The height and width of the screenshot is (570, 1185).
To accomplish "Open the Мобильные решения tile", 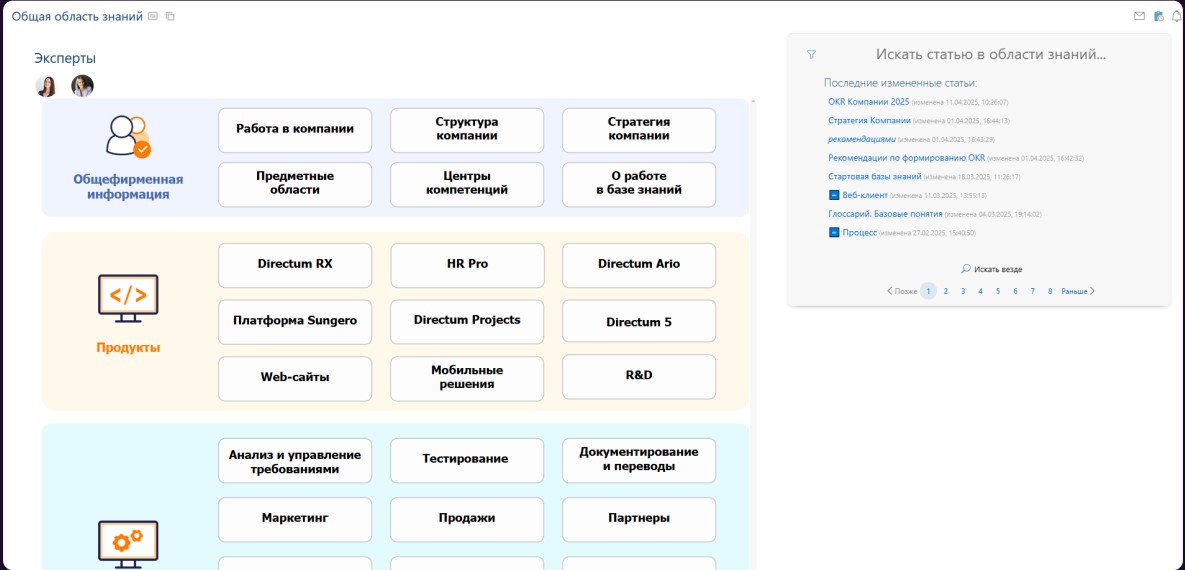I will click(466, 378).
